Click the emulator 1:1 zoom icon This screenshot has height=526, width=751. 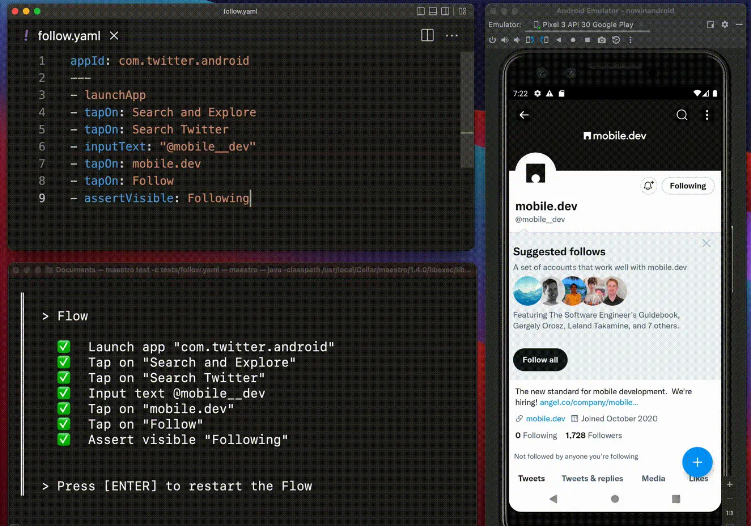coord(729,513)
